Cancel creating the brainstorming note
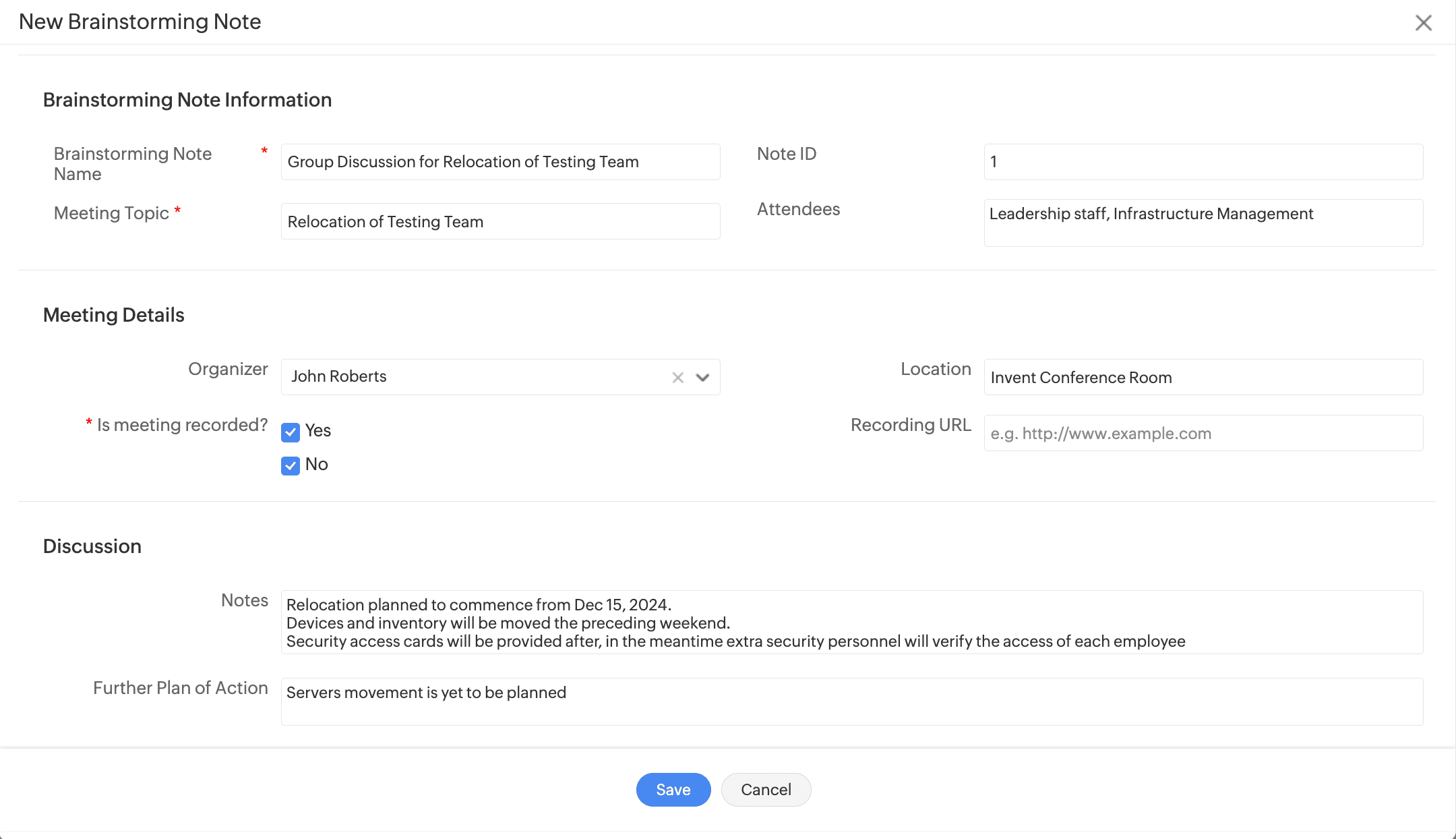Image resolution: width=1456 pixels, height=839 pixels. [766, 790]
